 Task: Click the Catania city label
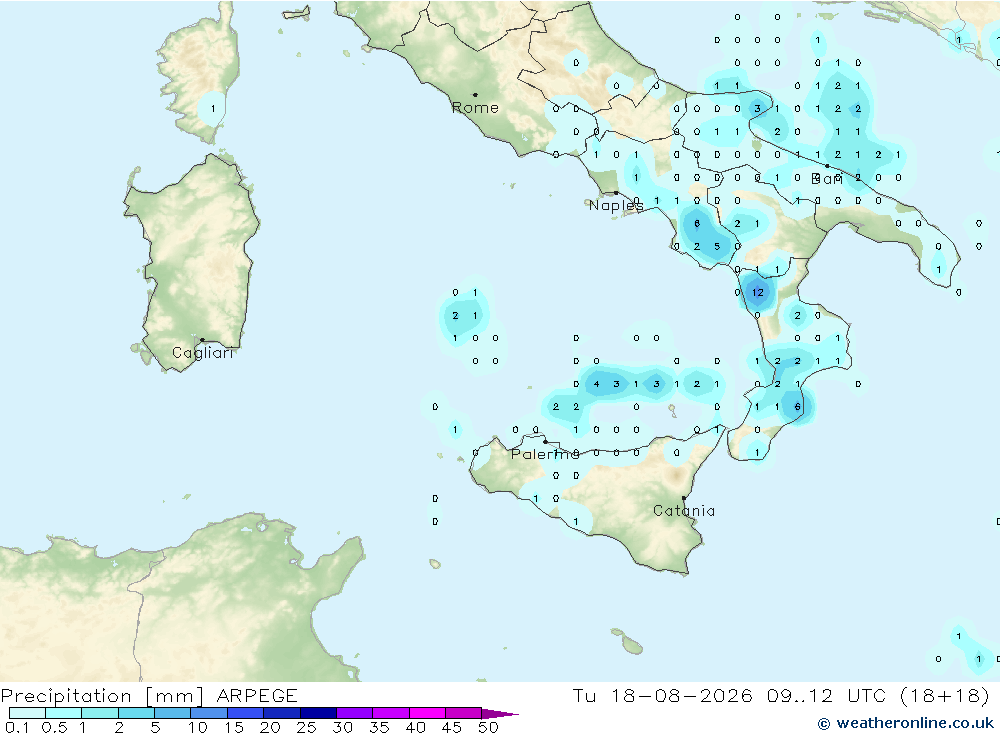(x=684, y=511)
